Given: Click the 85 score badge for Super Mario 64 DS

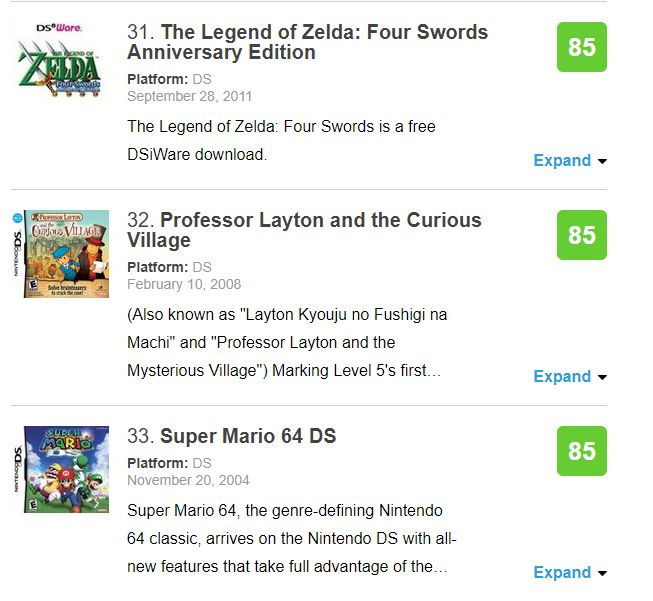Looking at the screenshot, I should tap(582, 451).
